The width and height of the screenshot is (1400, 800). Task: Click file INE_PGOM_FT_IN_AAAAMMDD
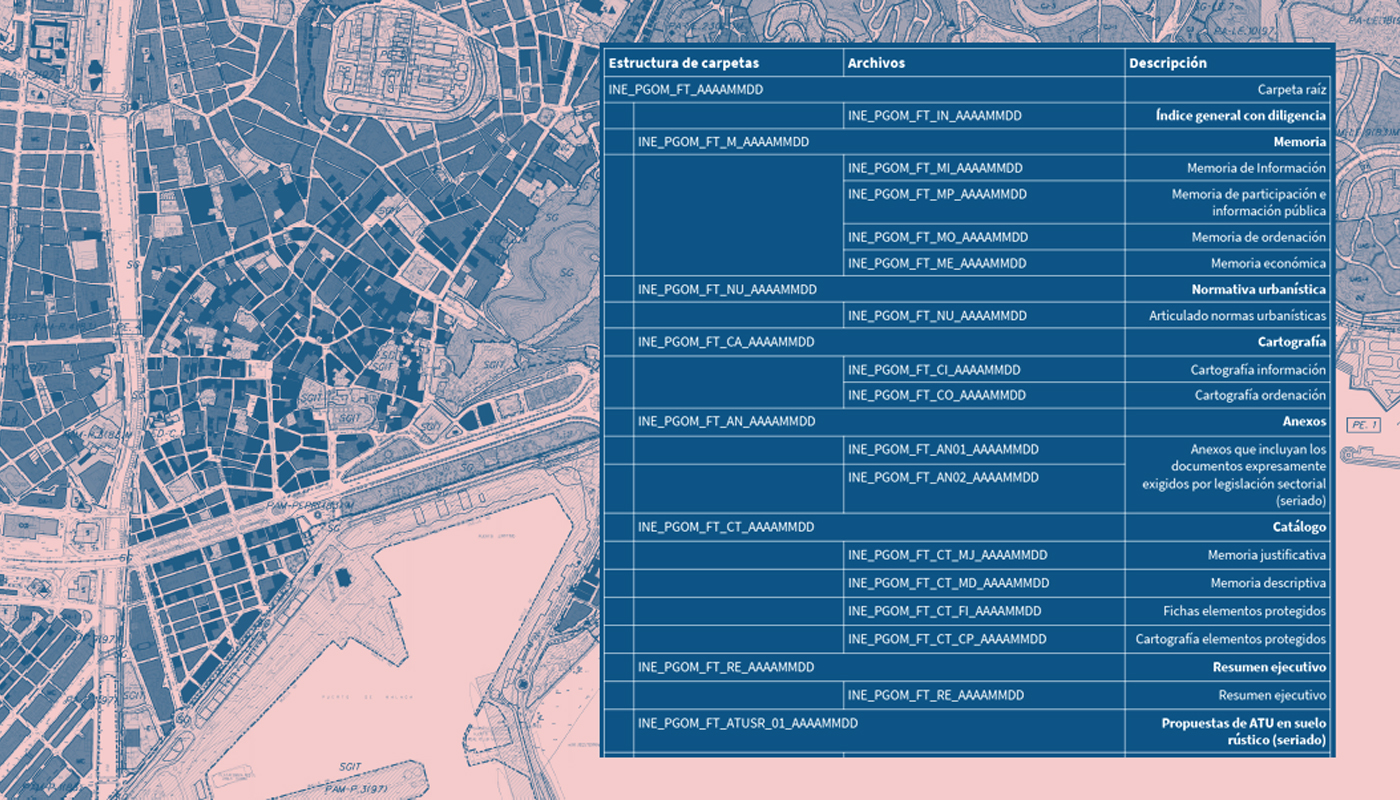(934, 116)
